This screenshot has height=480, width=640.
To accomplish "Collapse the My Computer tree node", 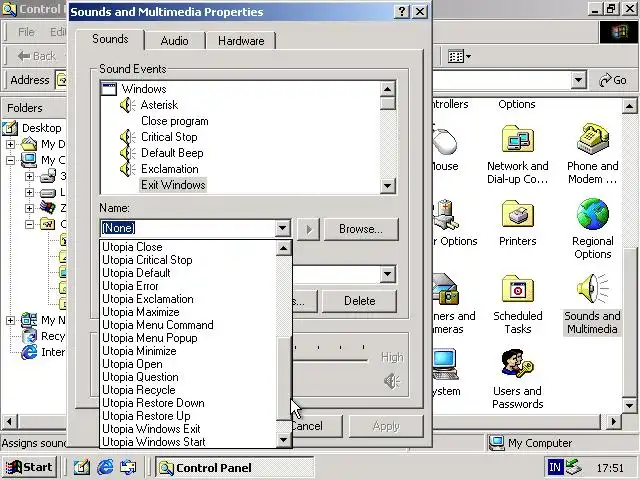I will click(x=11, y=160).
